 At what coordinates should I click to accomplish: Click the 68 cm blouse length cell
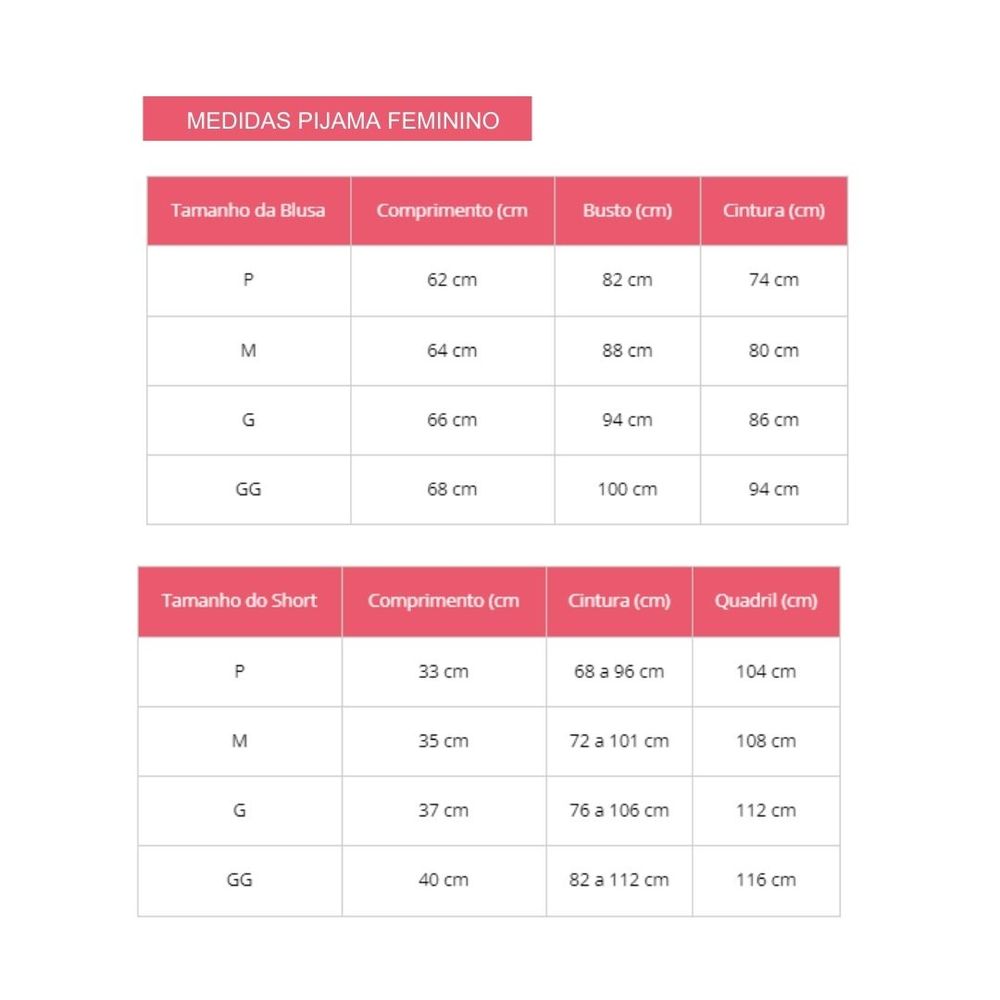click(452, 490)
